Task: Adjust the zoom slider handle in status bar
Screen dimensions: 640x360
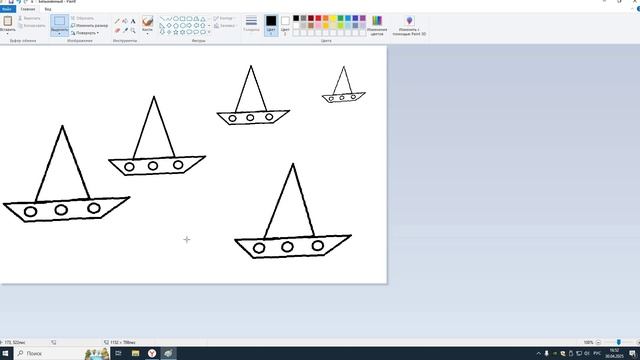Action: 619,342
